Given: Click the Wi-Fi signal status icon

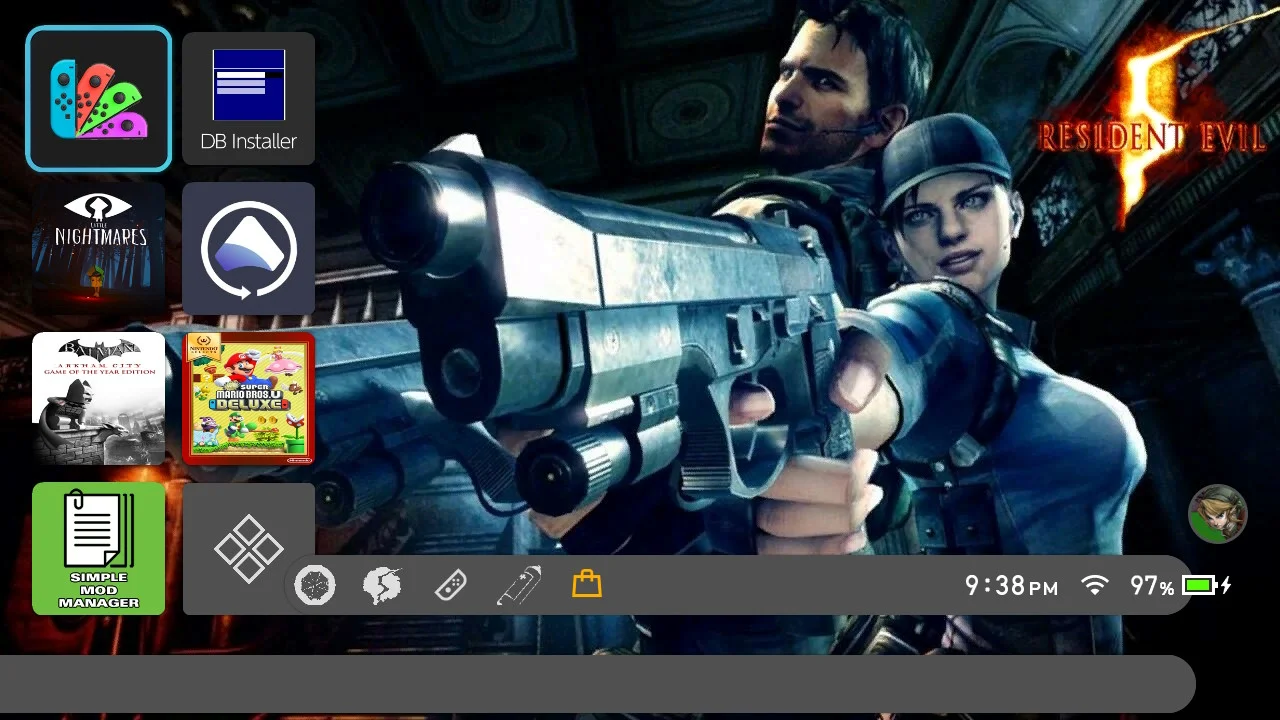Looking at the screenshot, I should (x=1095, y=585).
